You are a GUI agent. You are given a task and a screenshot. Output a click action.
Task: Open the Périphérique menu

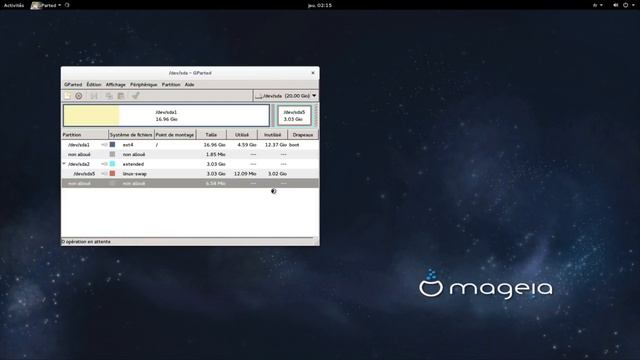[144, 84]
